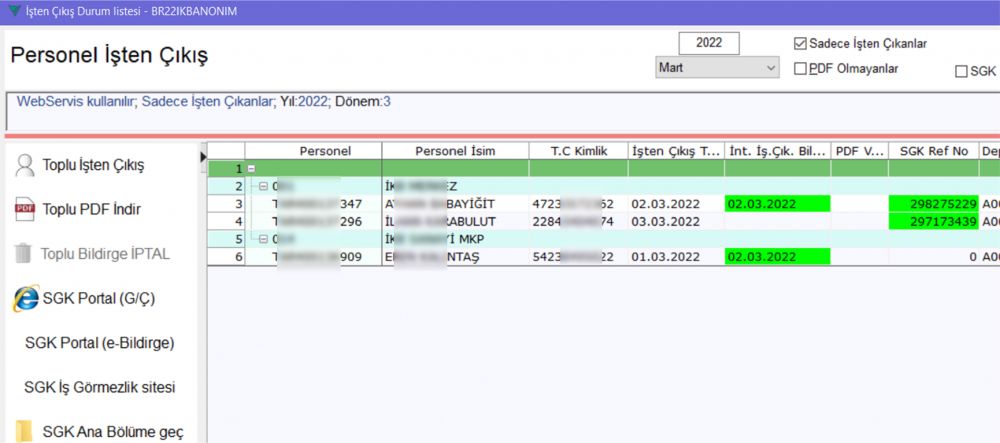The width and height of the screenshot is (1000, 443).
Task: Collapse all via row 1 minus box
Action: 250,169
